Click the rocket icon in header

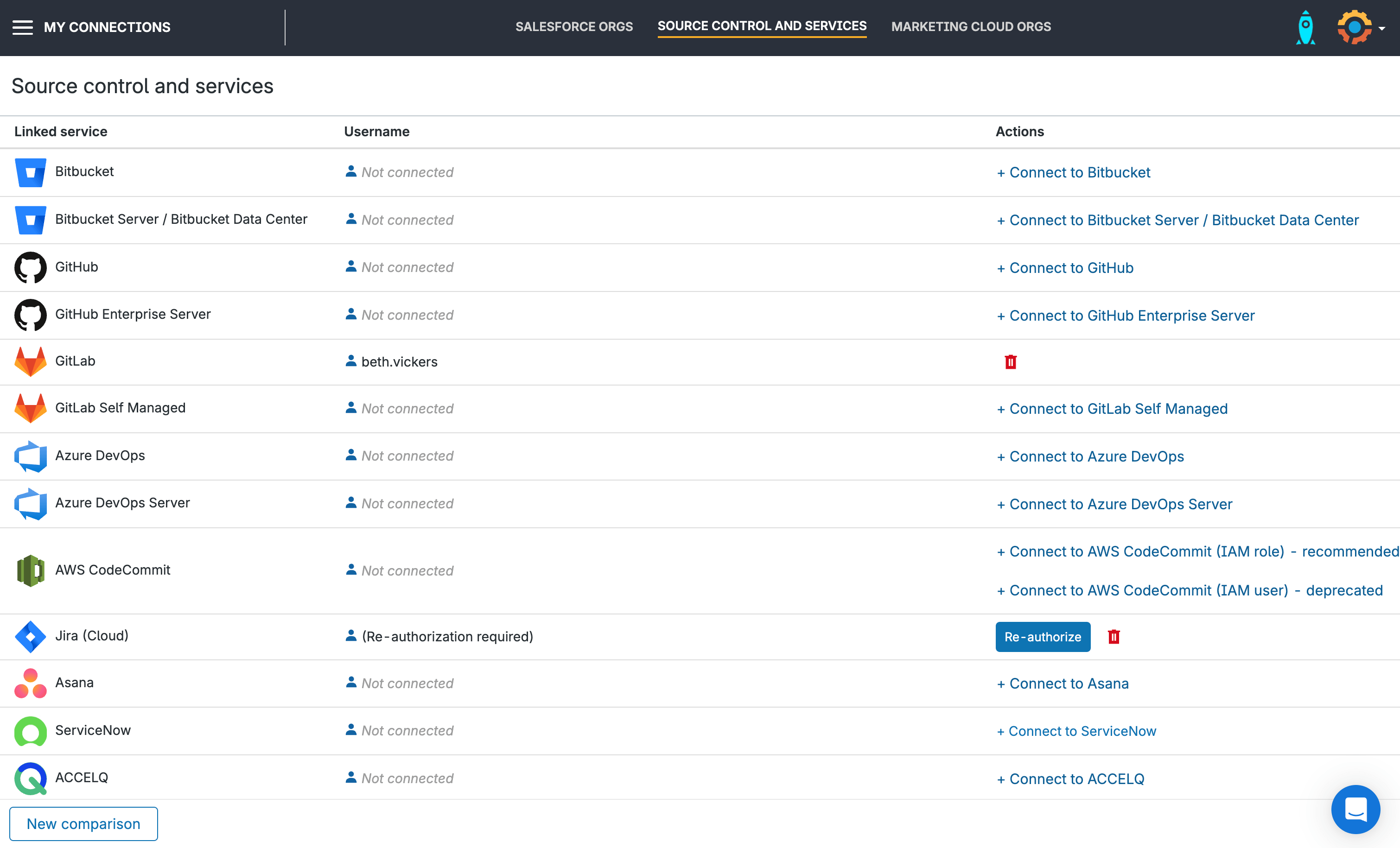[1305, 27]
